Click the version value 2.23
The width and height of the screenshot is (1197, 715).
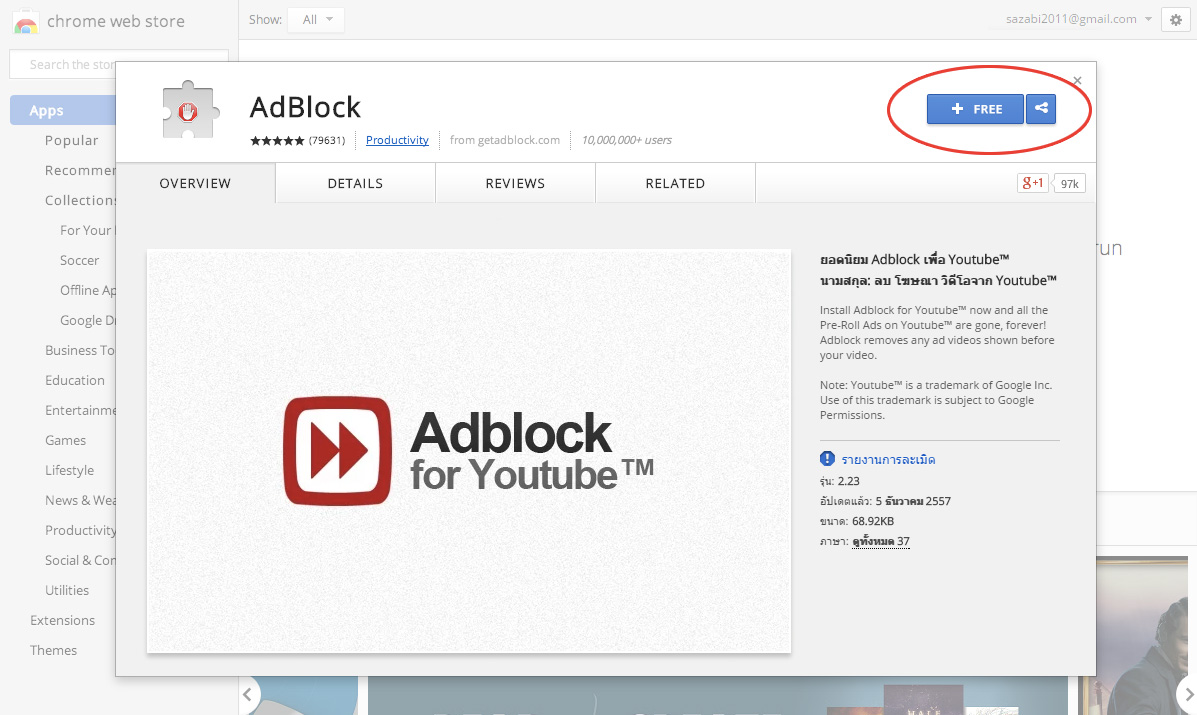coord(848,481)
